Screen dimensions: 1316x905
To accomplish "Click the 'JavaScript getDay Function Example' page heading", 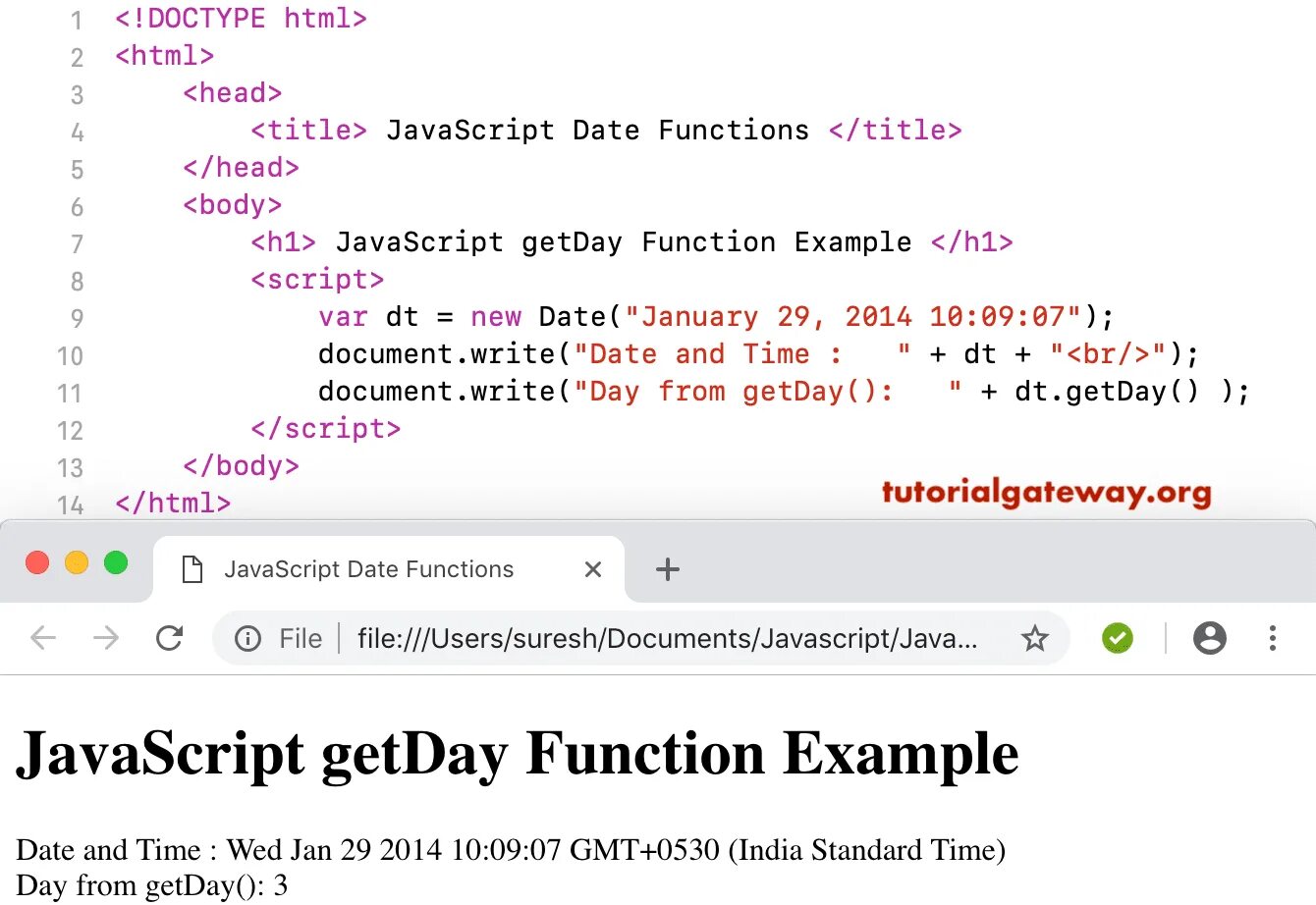I will point(518,755).
